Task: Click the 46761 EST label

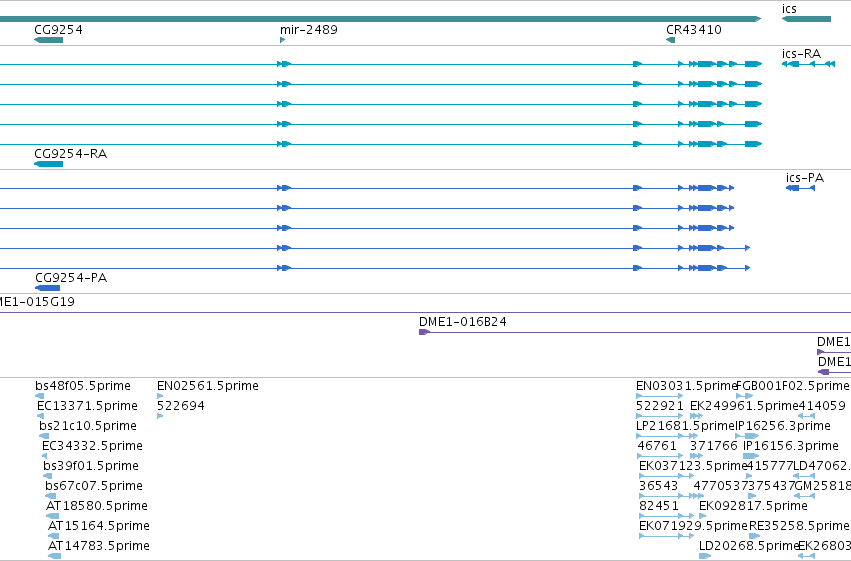Action: click(657, 446)
